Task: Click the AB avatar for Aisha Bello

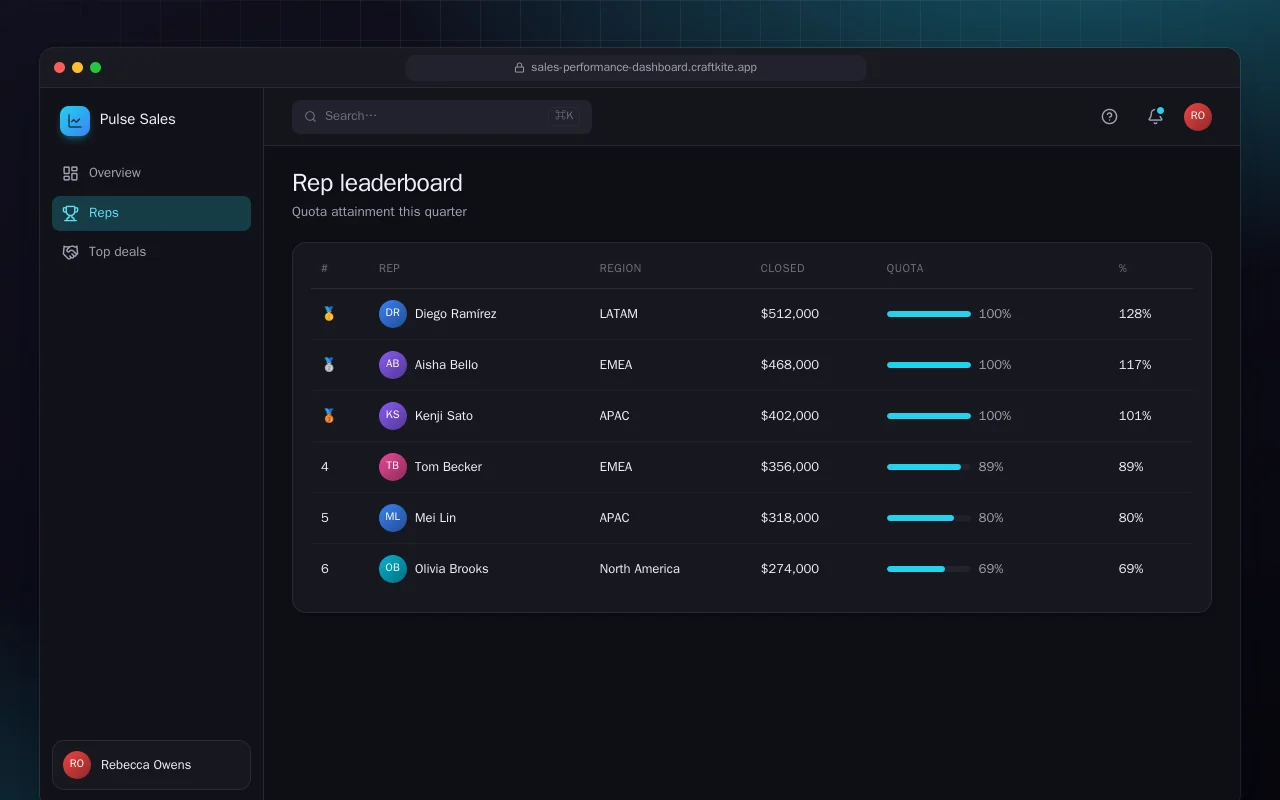Action: (393, 365)
